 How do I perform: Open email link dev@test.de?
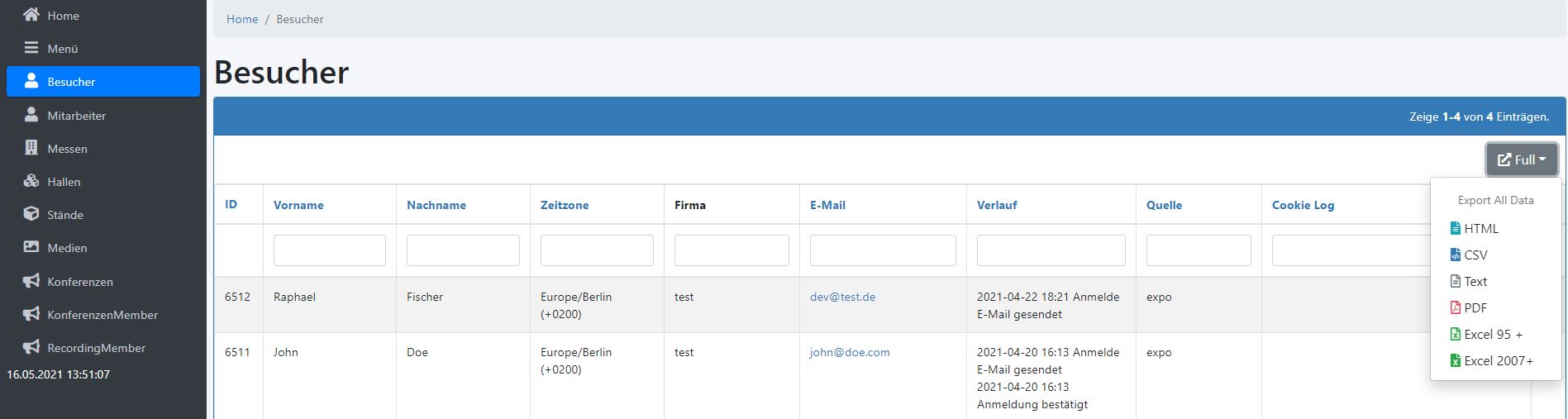click(842, 297)
